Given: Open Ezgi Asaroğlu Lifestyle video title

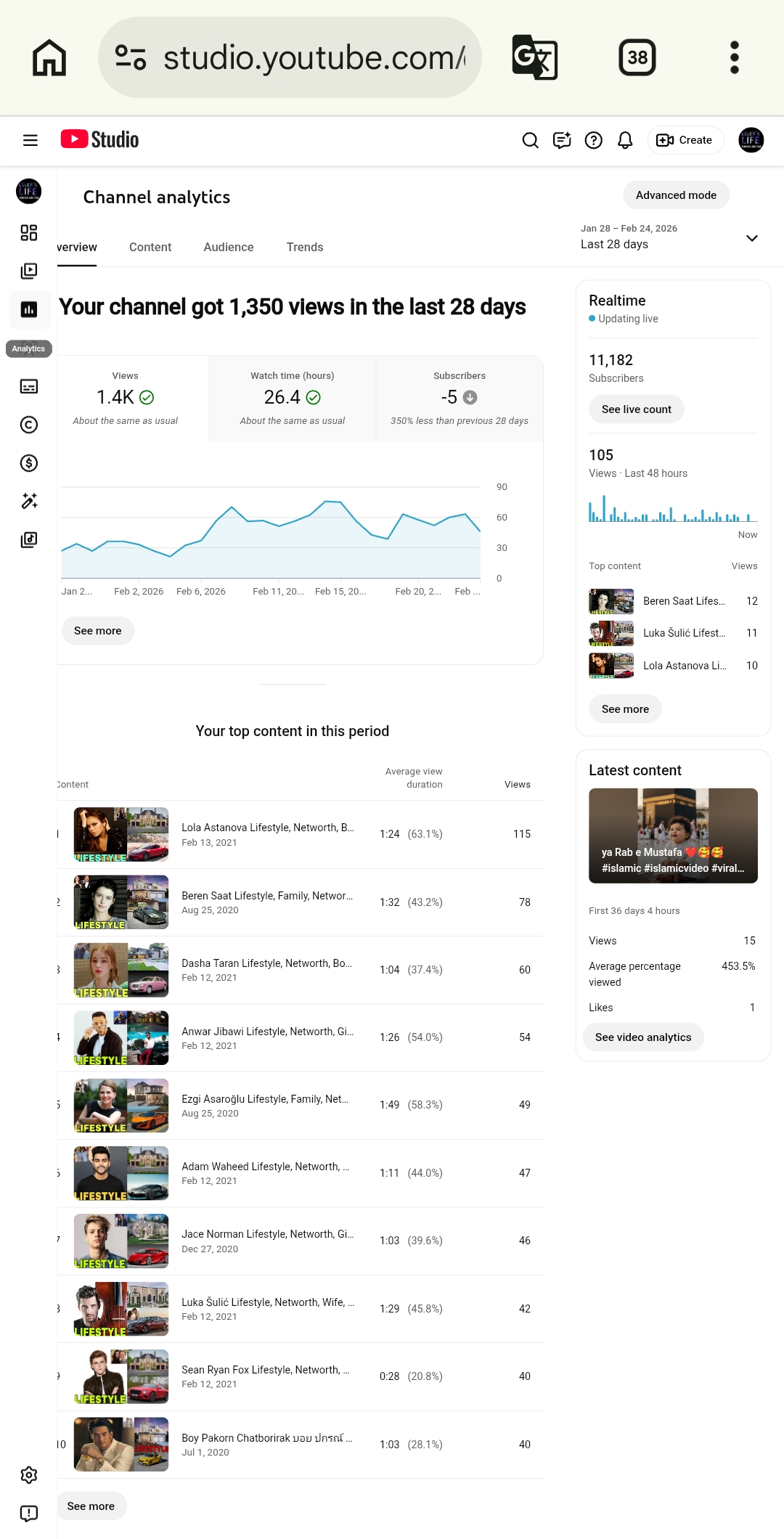Looking at the screenshot, I should pos(265,1099).
